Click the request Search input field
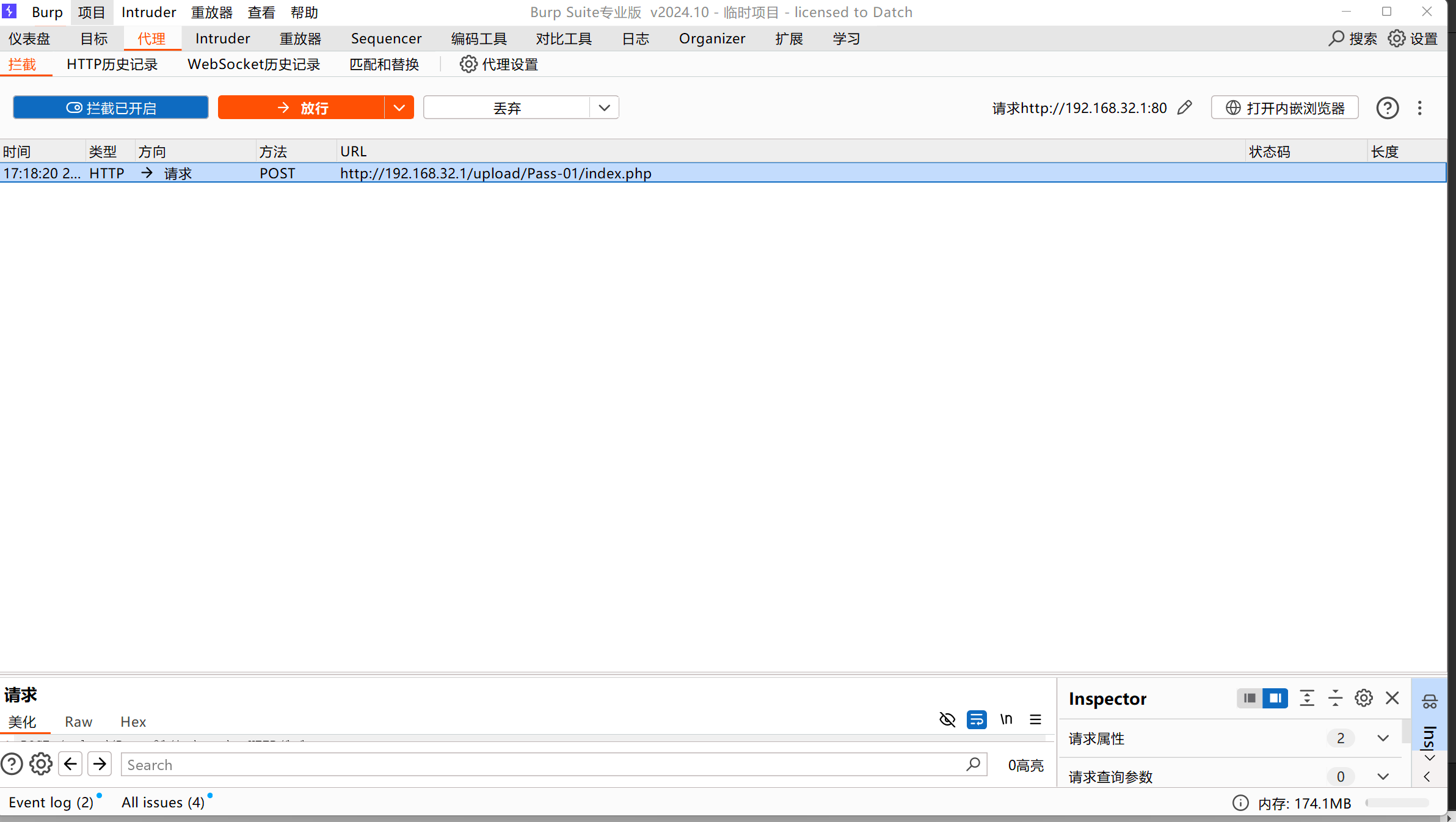 click(x=544, y=765)
